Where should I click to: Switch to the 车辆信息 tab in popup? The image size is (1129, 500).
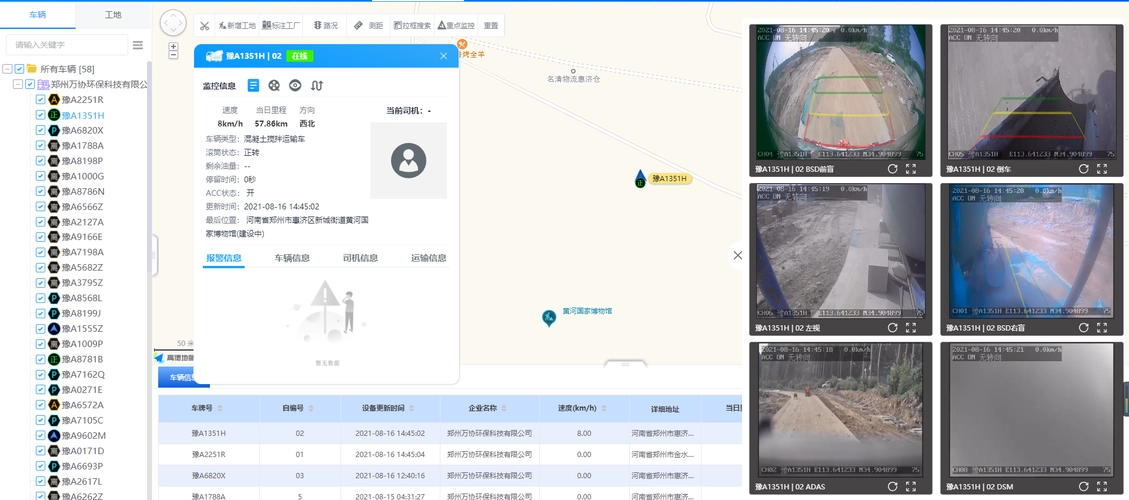(292, 258)
